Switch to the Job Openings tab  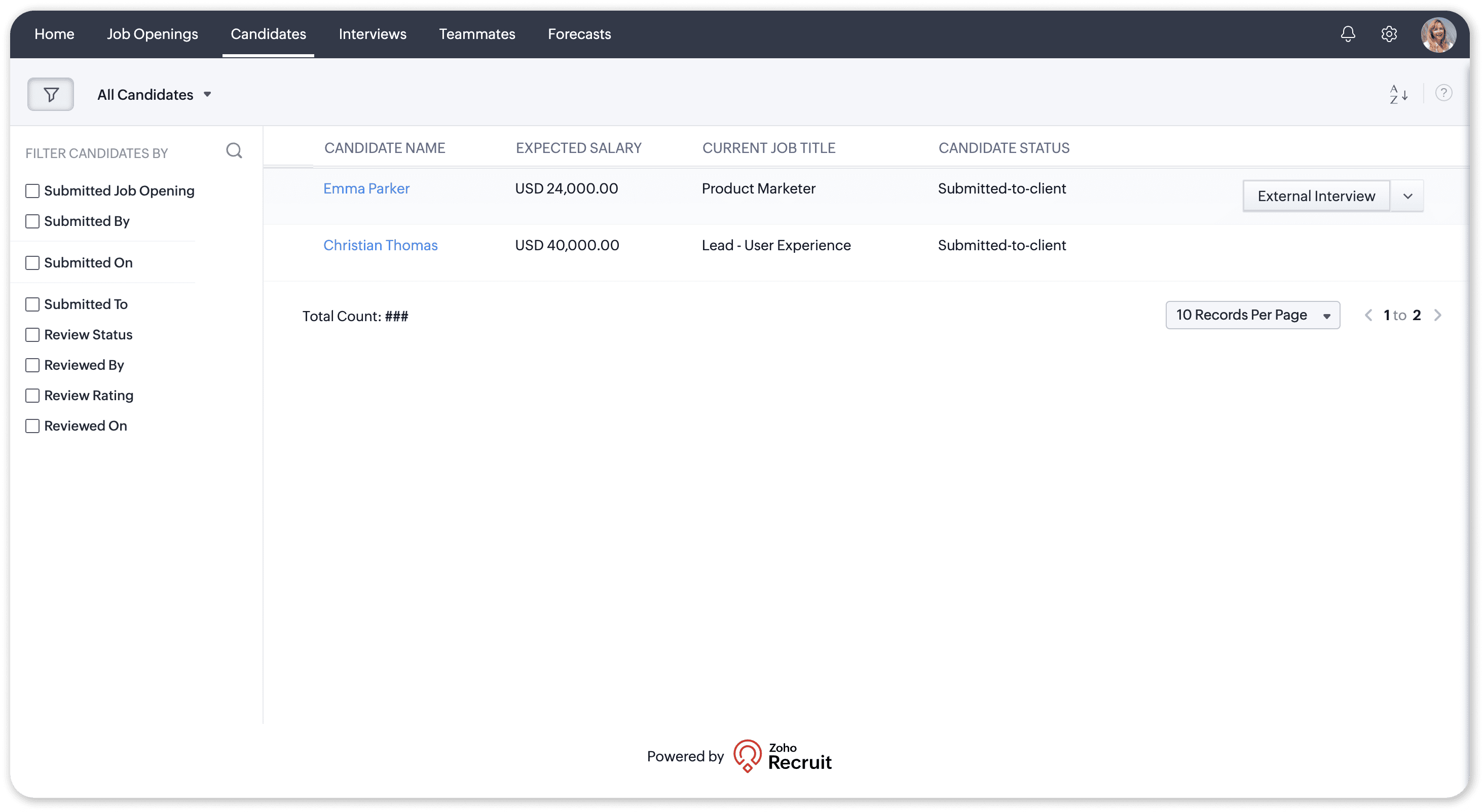coord(152,34)
